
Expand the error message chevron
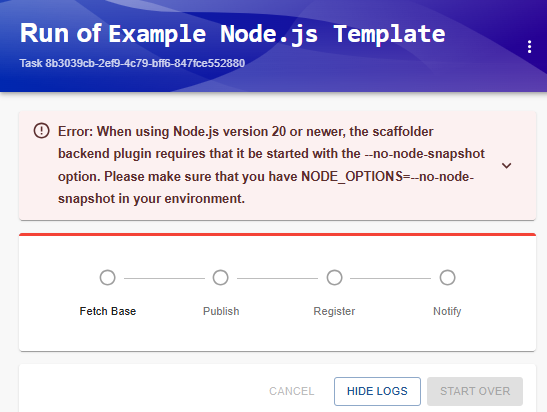tap(507, 165)
